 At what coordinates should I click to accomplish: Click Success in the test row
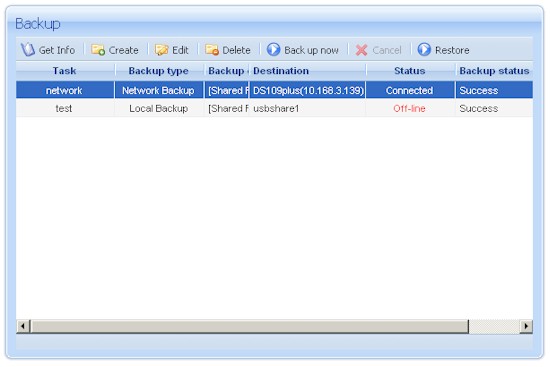coord(494,108)
